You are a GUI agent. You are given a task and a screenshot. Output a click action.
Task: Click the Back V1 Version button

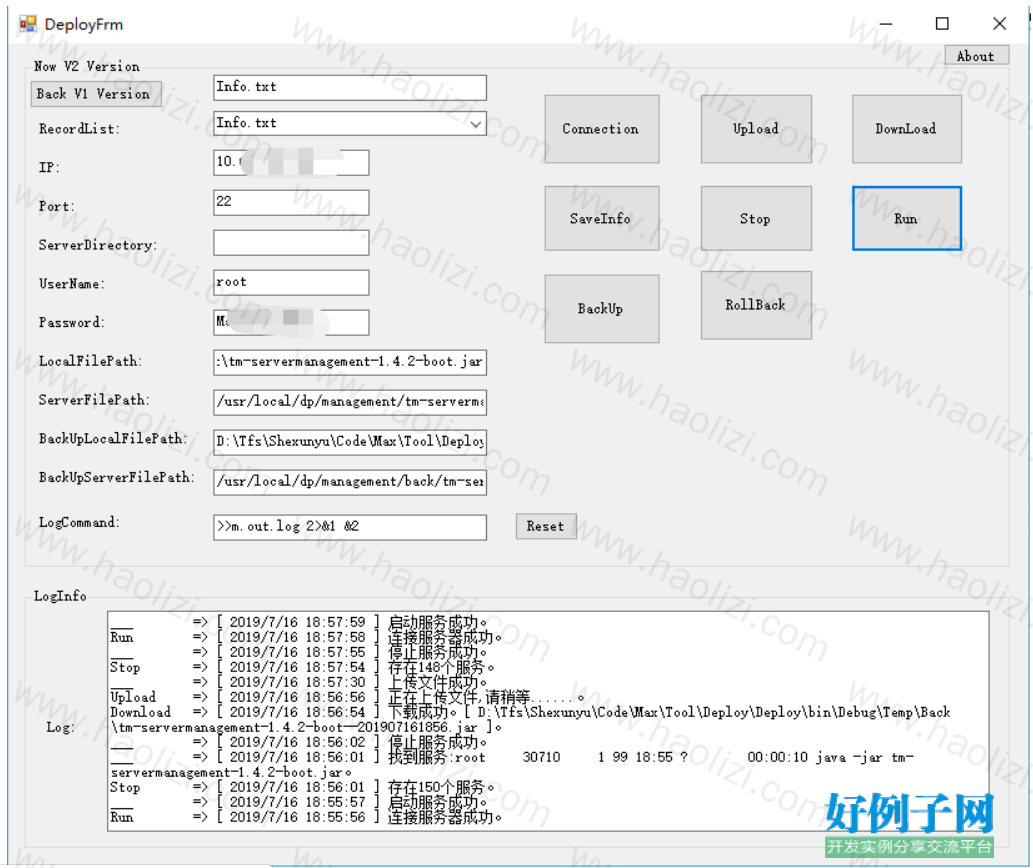96,94
